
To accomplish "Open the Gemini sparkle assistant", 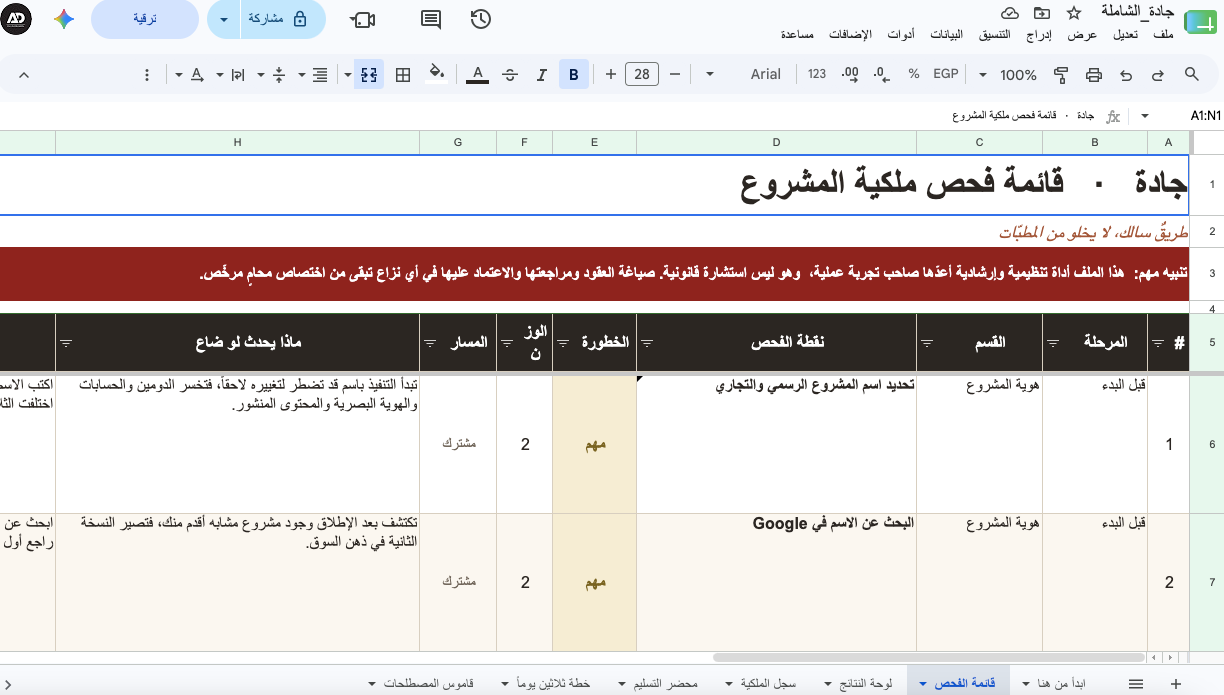I will [x=64, y=19].
